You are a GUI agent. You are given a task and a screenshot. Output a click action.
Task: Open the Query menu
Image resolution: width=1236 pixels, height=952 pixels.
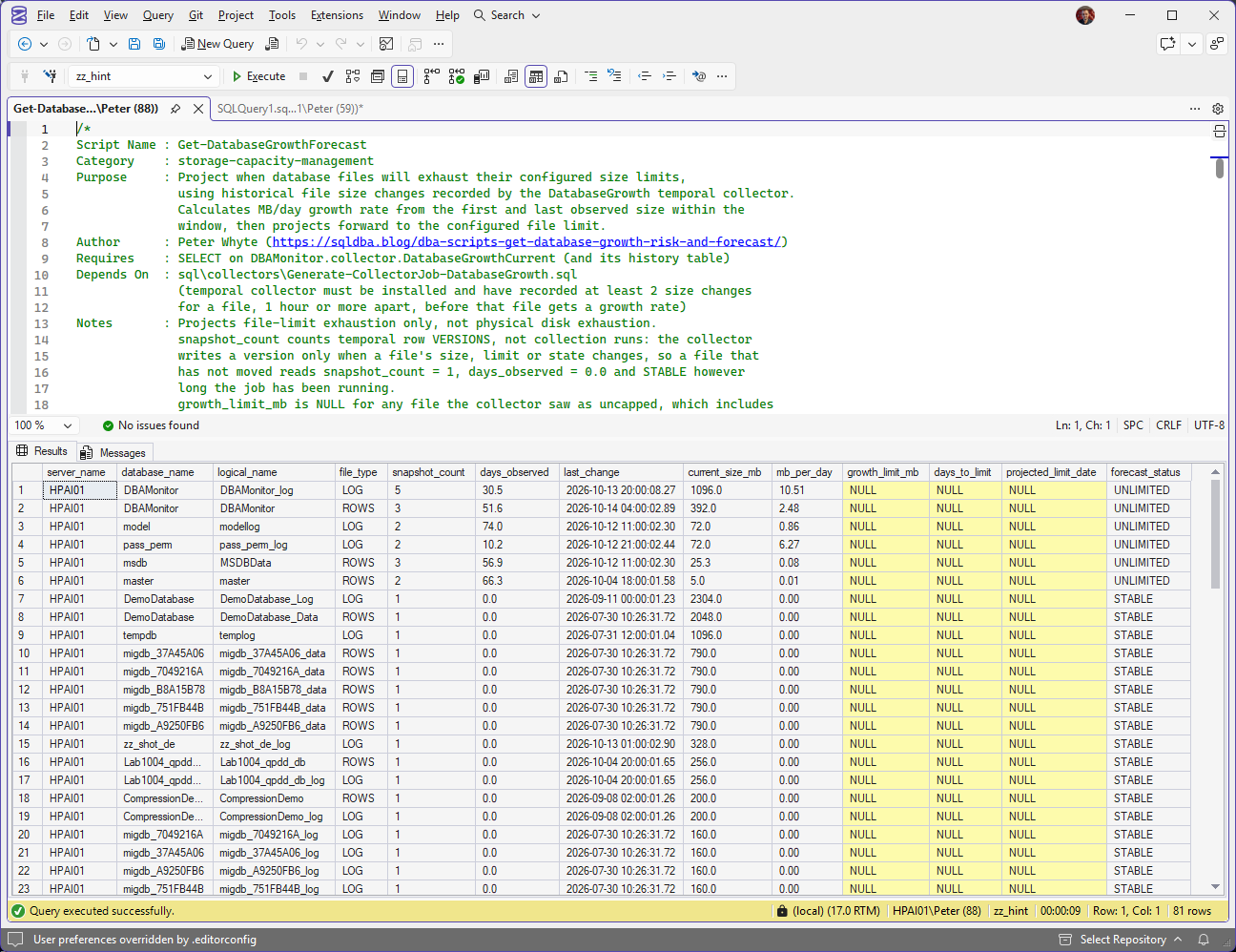[x=158, y=15]
